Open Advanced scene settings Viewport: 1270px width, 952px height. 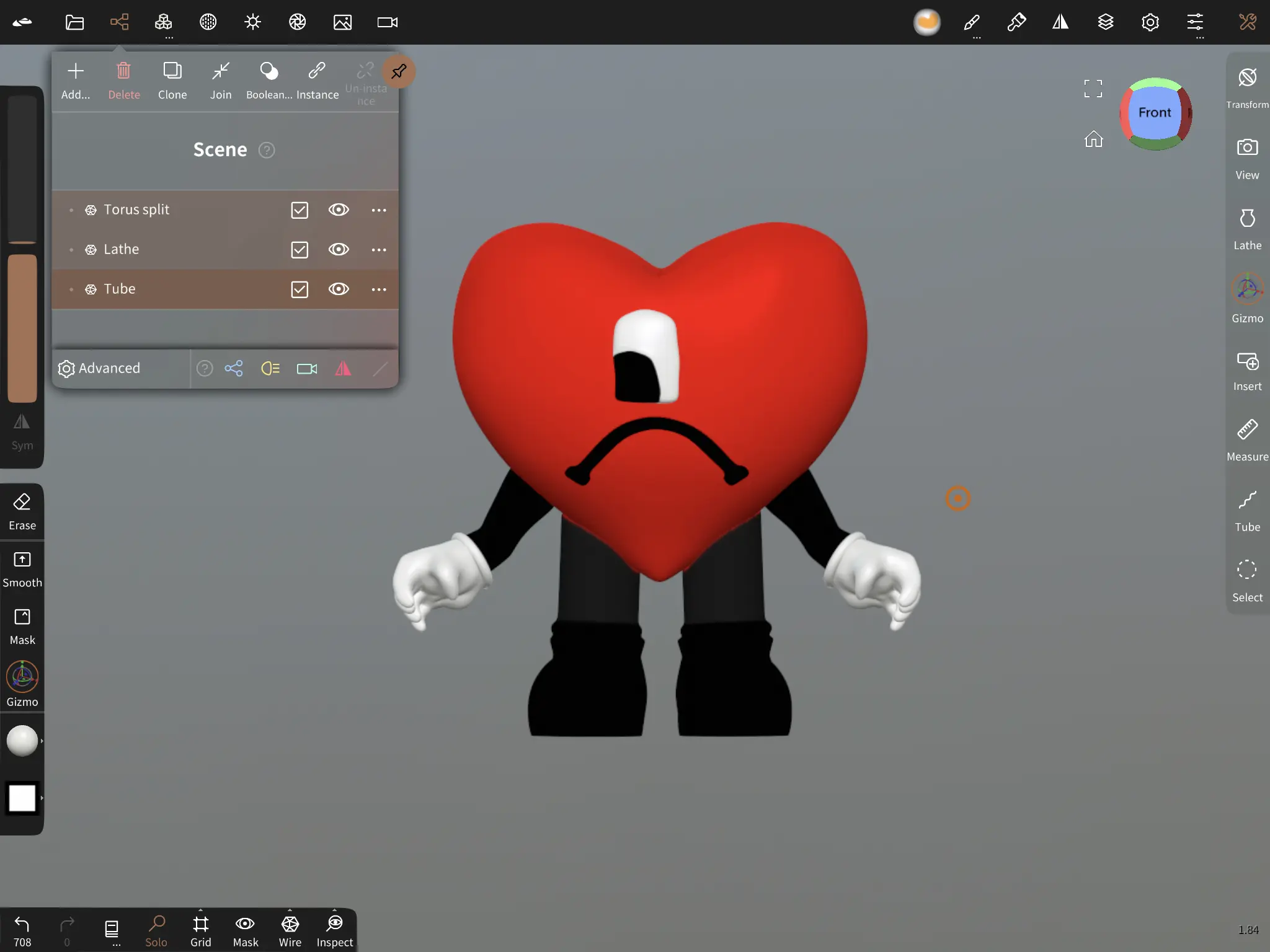coord(99,368)
